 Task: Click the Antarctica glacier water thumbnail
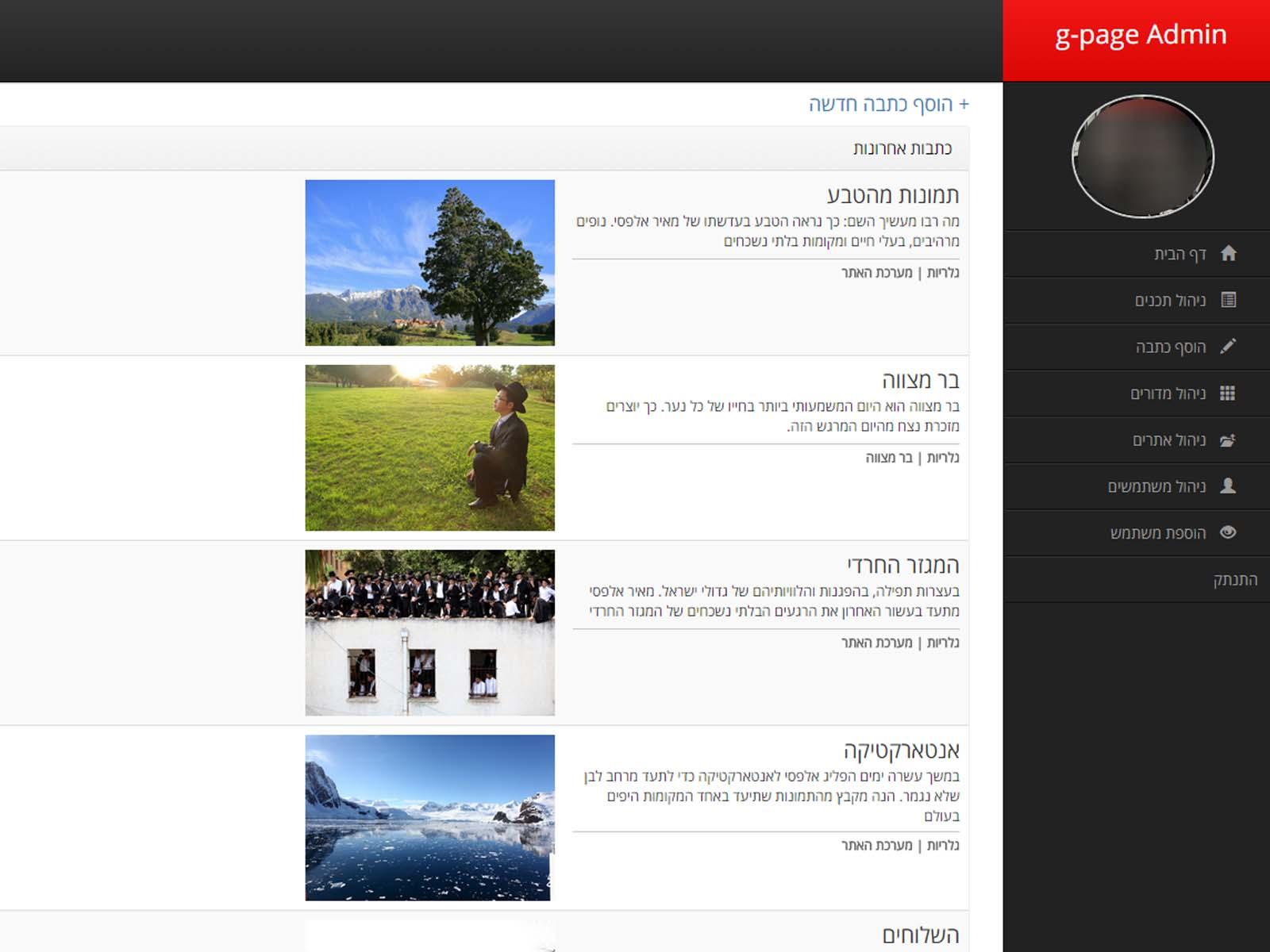[x=430, y=817]
